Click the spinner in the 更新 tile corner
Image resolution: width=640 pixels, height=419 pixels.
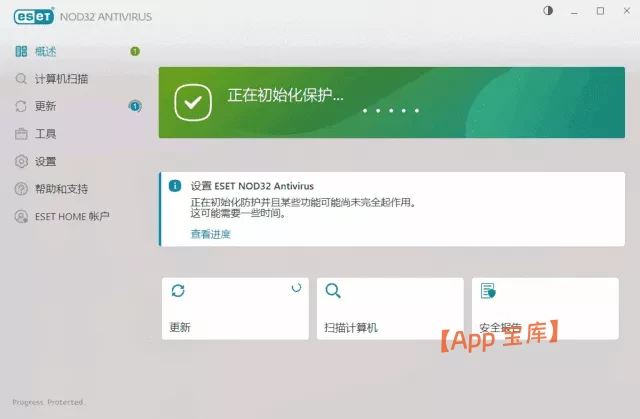tap(296, 288)
